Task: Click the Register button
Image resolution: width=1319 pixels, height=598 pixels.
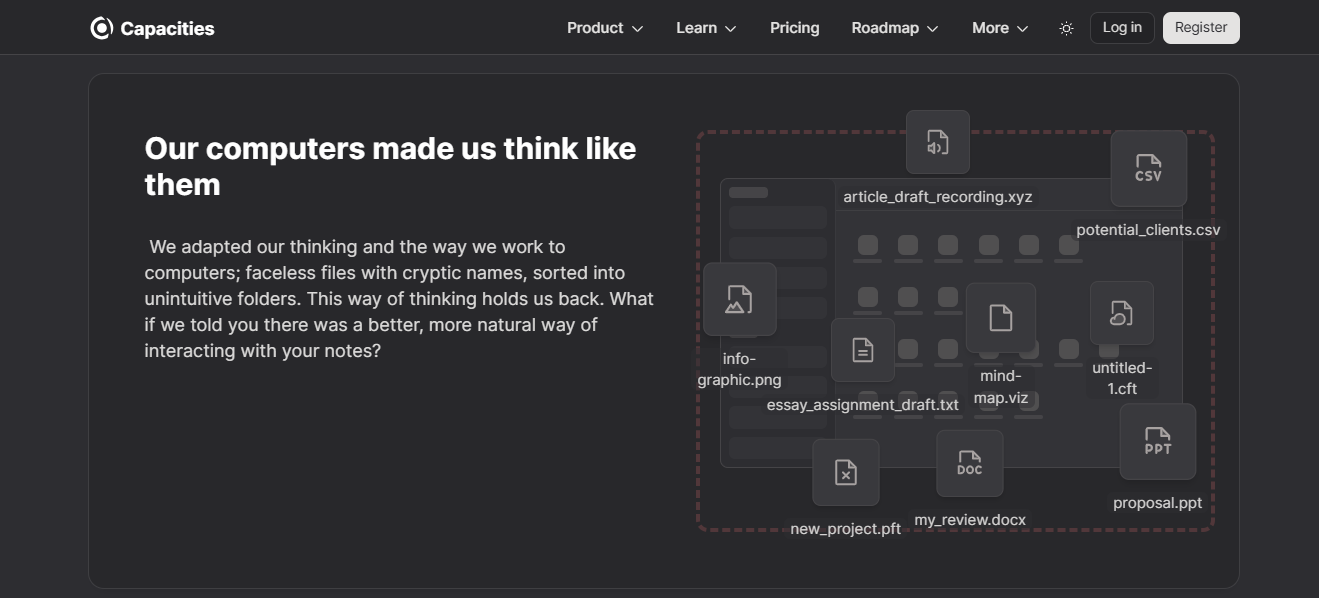Action: tap(1201, 28)
